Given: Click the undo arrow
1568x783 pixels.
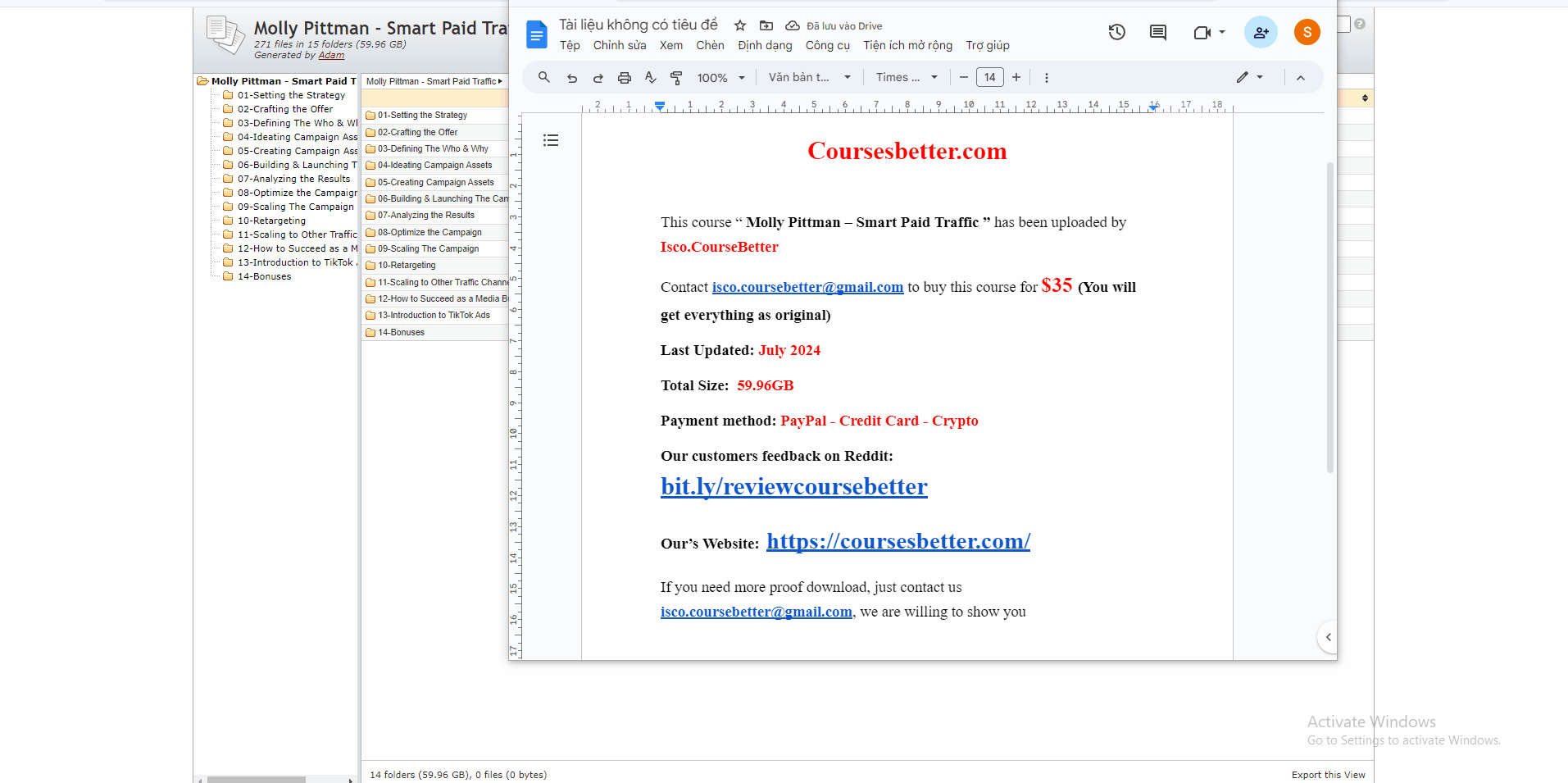Looking at the screenshot, I should (572, 78).
